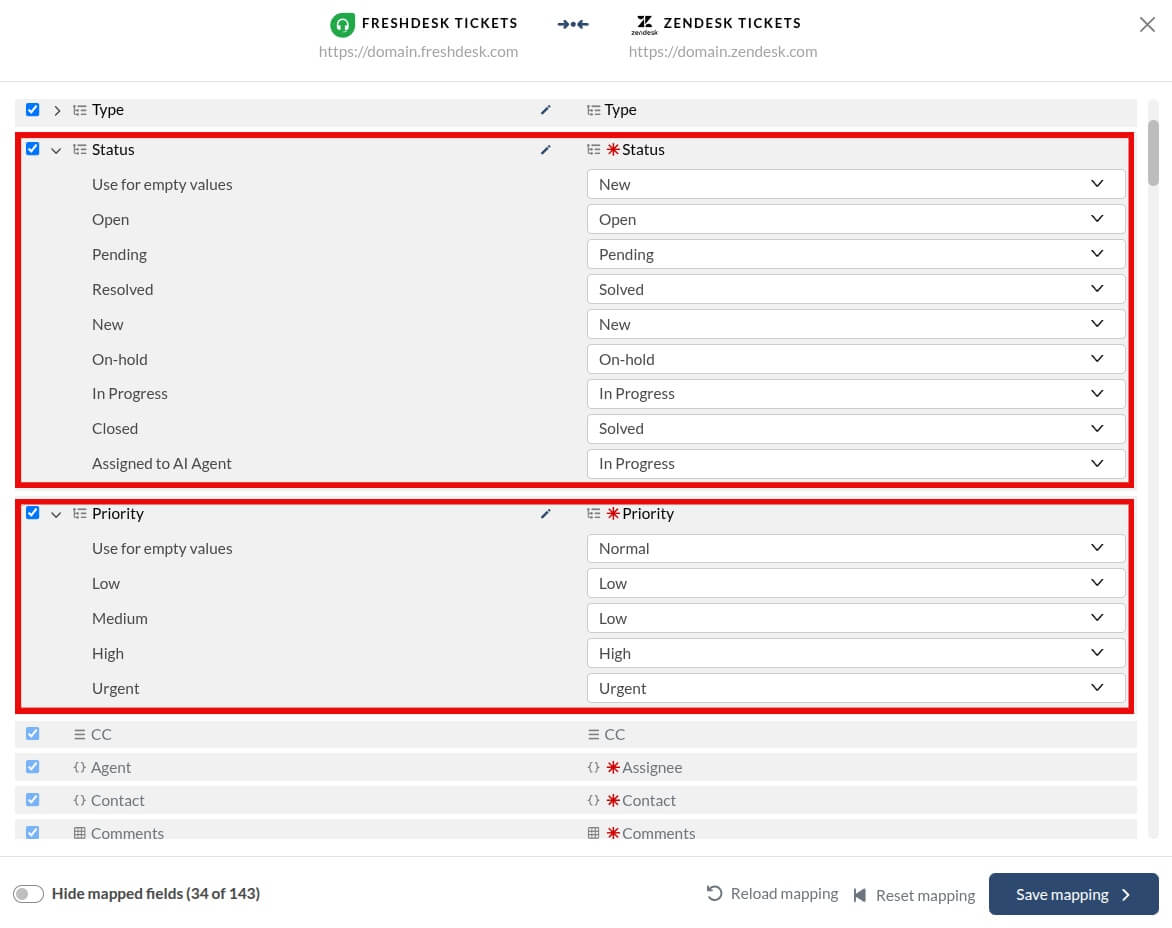Screen dimensions: 1172x928
Task: Collapse the Status field row
Action: [56, 150]
